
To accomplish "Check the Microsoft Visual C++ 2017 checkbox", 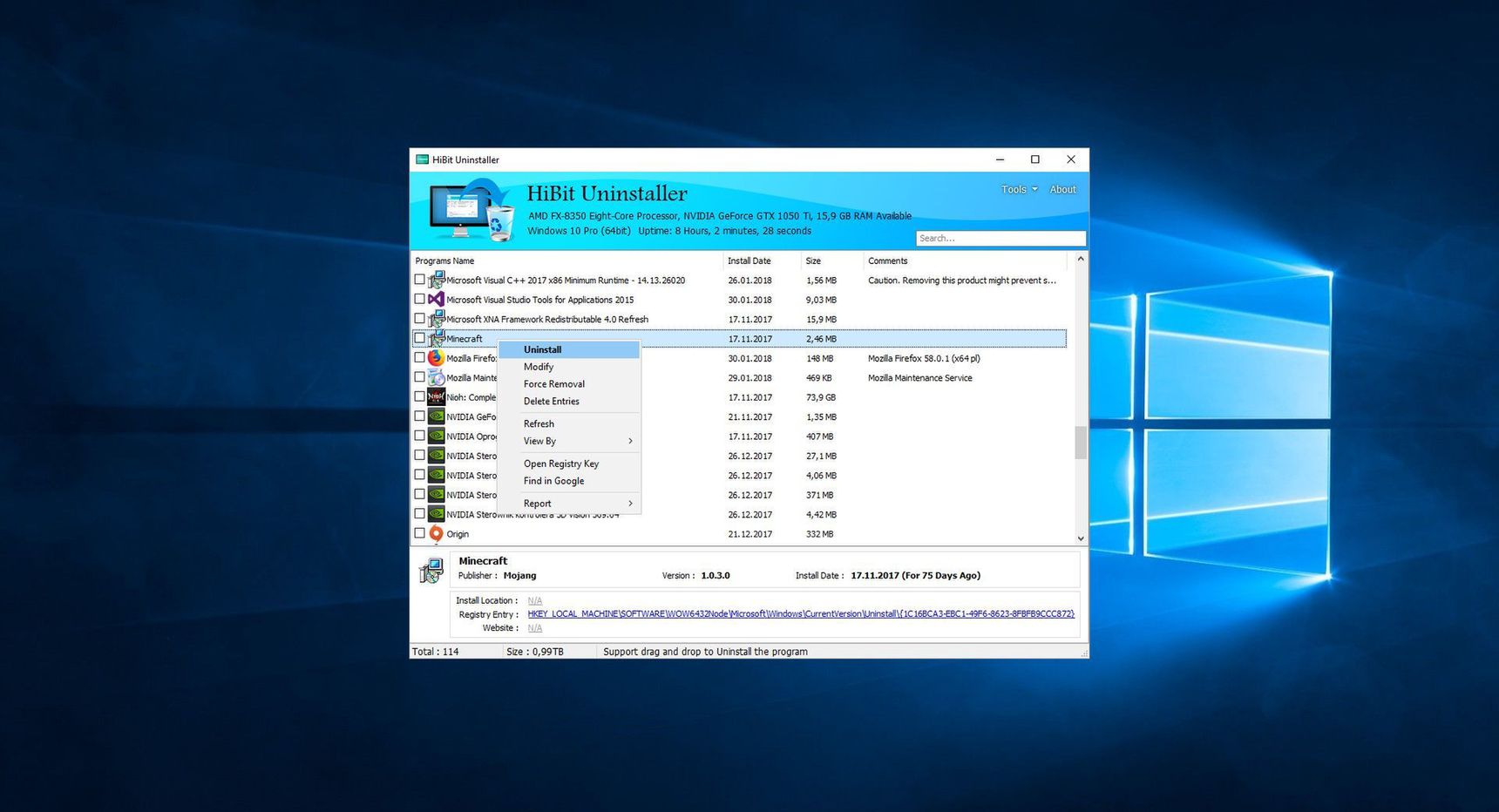I will [419, 280].
